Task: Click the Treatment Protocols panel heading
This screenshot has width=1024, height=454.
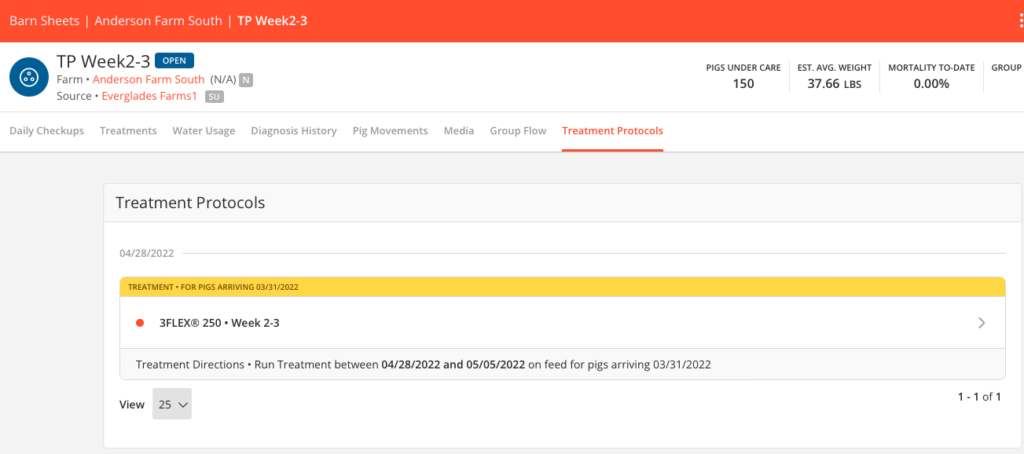Action: [190, 203]
